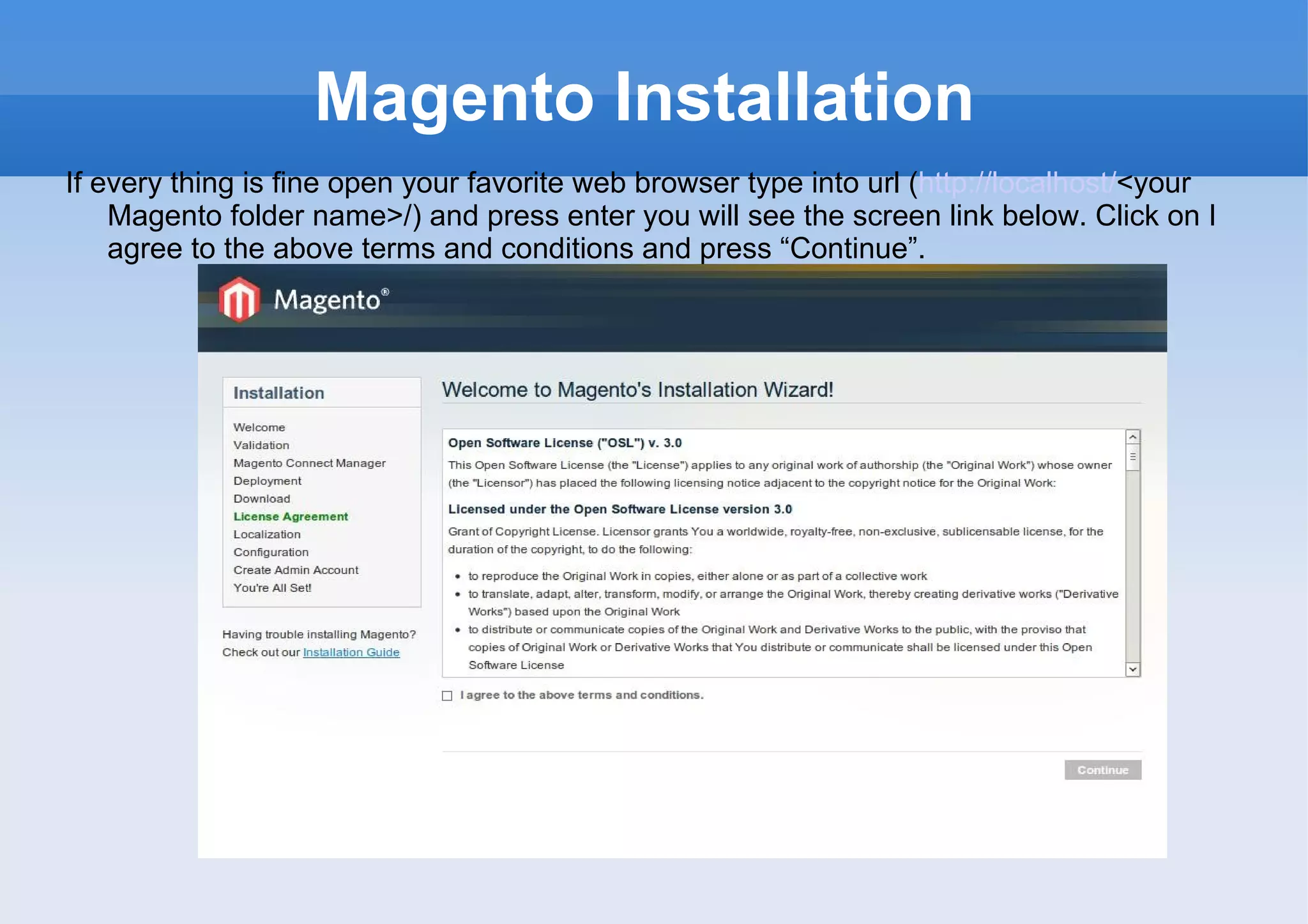The image size is (1308, 924).
Task: Follow the http://localhost/ link in slide text
Action: [1017, 183]
